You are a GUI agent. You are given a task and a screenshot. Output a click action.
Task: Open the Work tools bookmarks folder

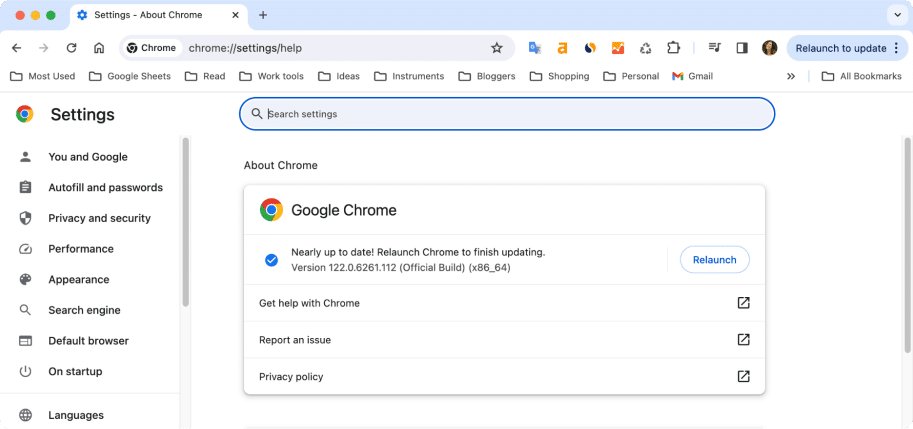click(x=271, y=76)
